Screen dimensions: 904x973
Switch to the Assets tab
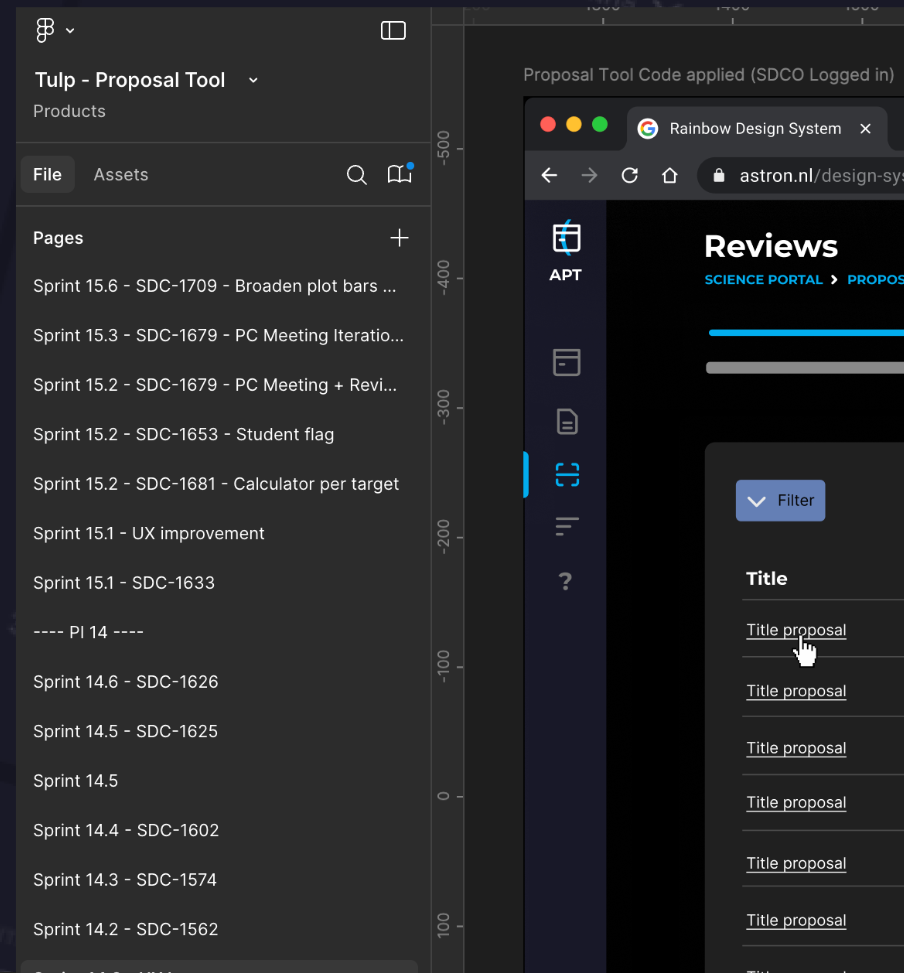pyautogui.click(x=121, y=174)
